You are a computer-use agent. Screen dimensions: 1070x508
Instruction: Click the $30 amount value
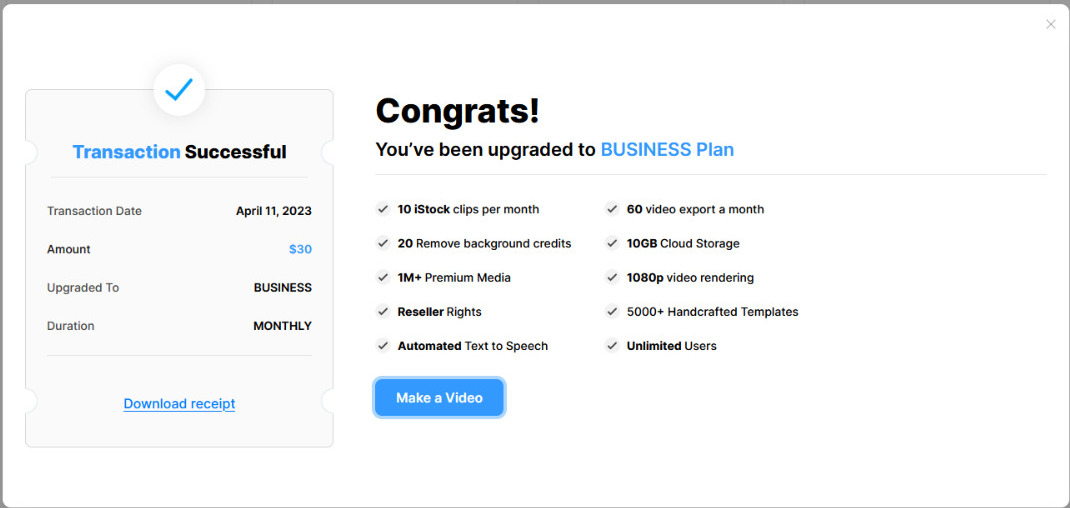point(300,249)
